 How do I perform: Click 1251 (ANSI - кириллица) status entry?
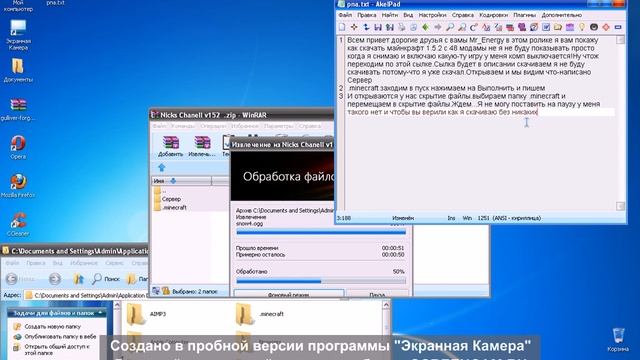point(509,218)
